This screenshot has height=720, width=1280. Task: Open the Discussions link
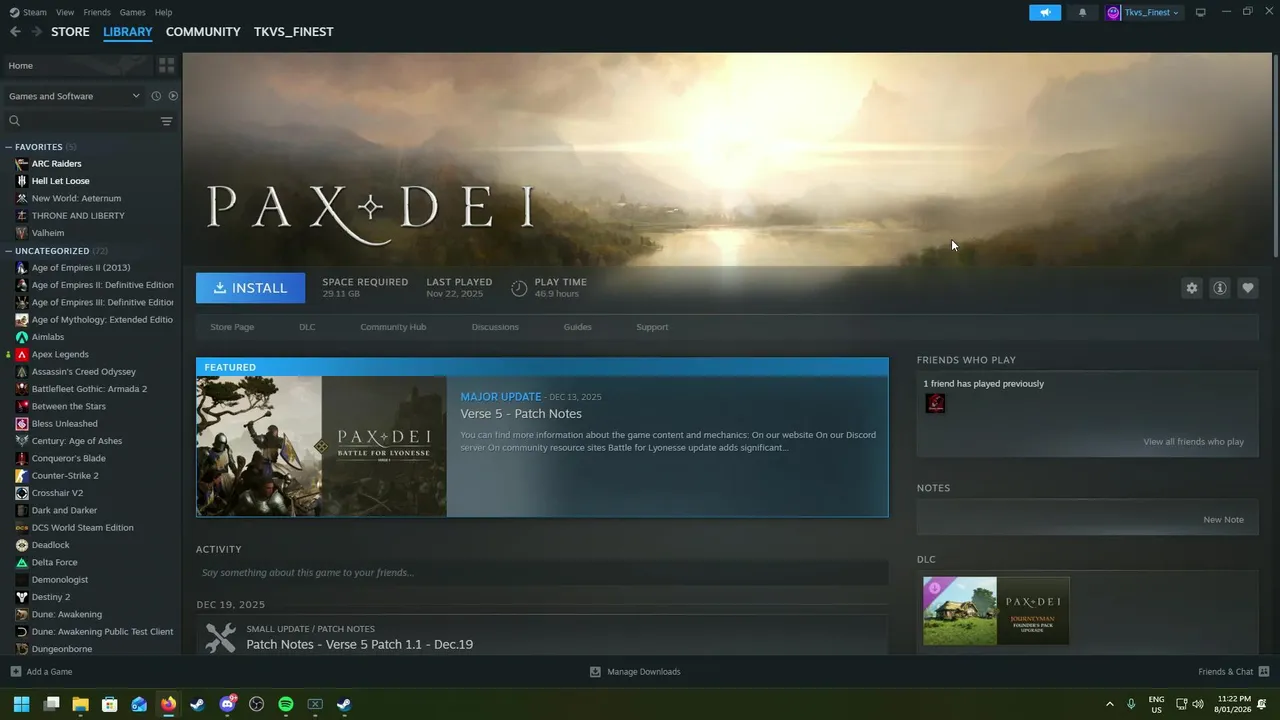(x=495, y=327)
